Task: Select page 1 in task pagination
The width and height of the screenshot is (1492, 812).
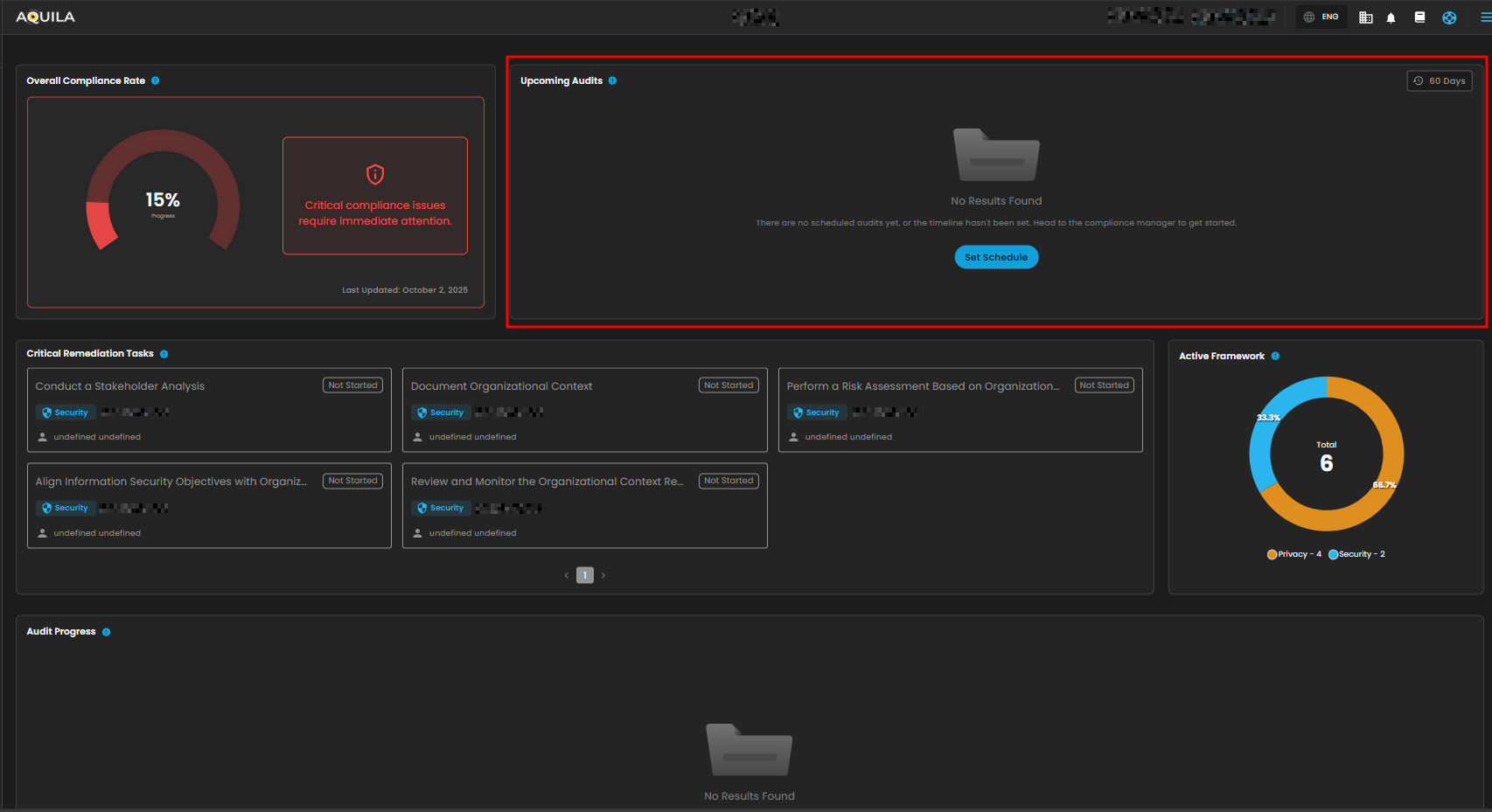Action: [585, 575]
